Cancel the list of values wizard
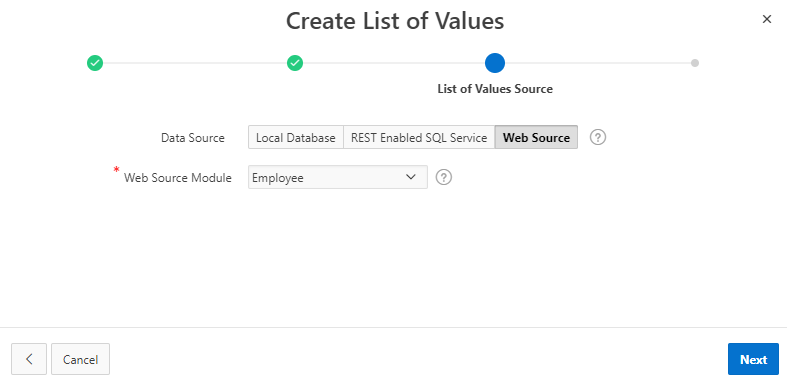This screenshot has height=383, width=787. click(x=80, y=359)
